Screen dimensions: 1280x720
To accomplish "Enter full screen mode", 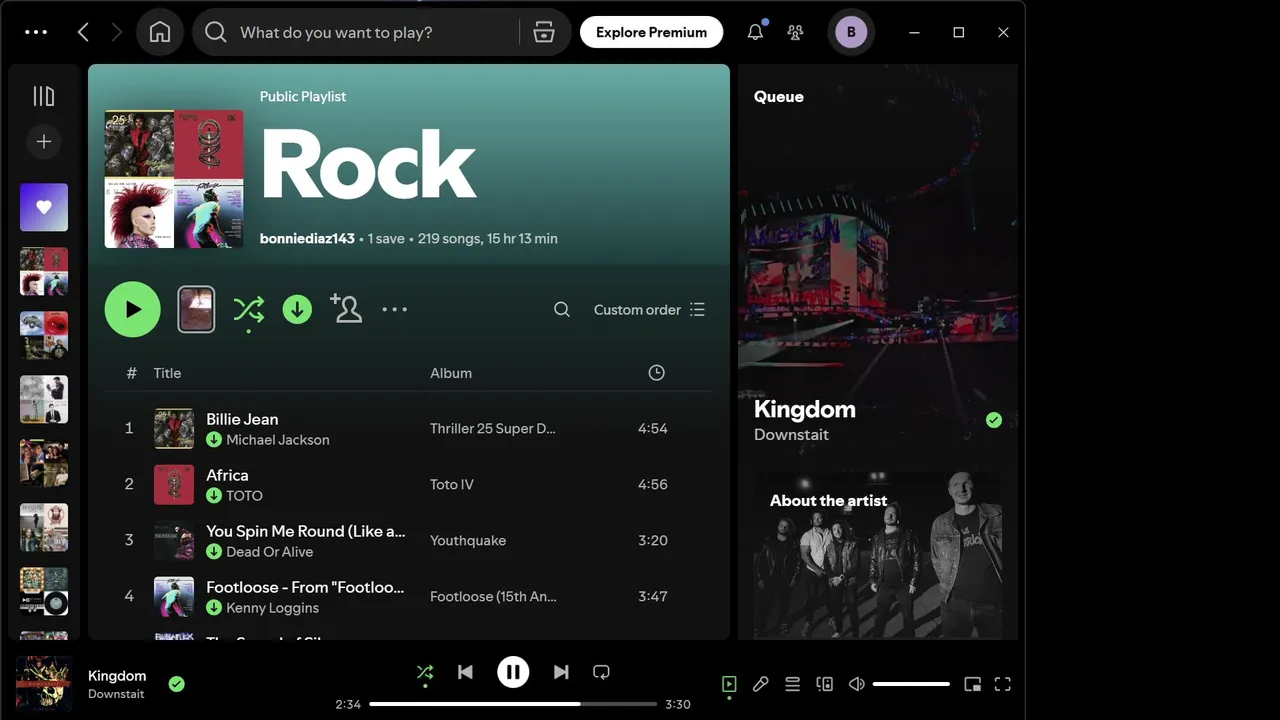I will pos(1003,684).
